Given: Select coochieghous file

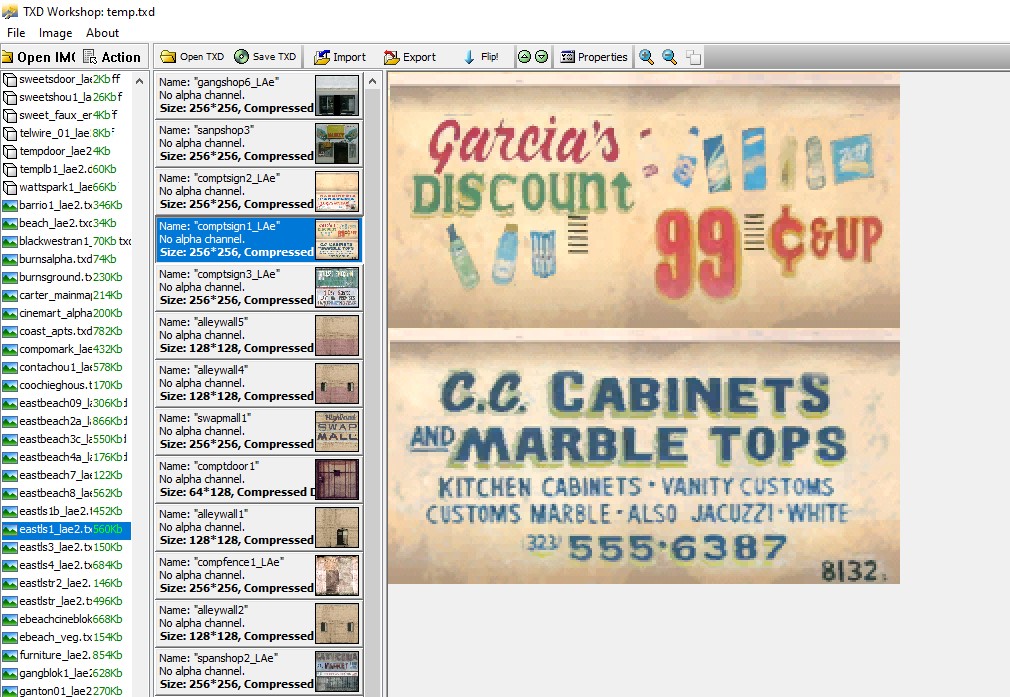Looking at the screenshot, I should click(x=66, y=386).
